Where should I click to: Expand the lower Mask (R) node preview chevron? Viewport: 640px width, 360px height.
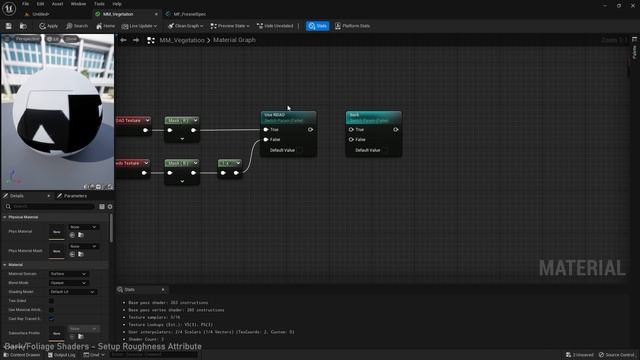coord(182,181)
